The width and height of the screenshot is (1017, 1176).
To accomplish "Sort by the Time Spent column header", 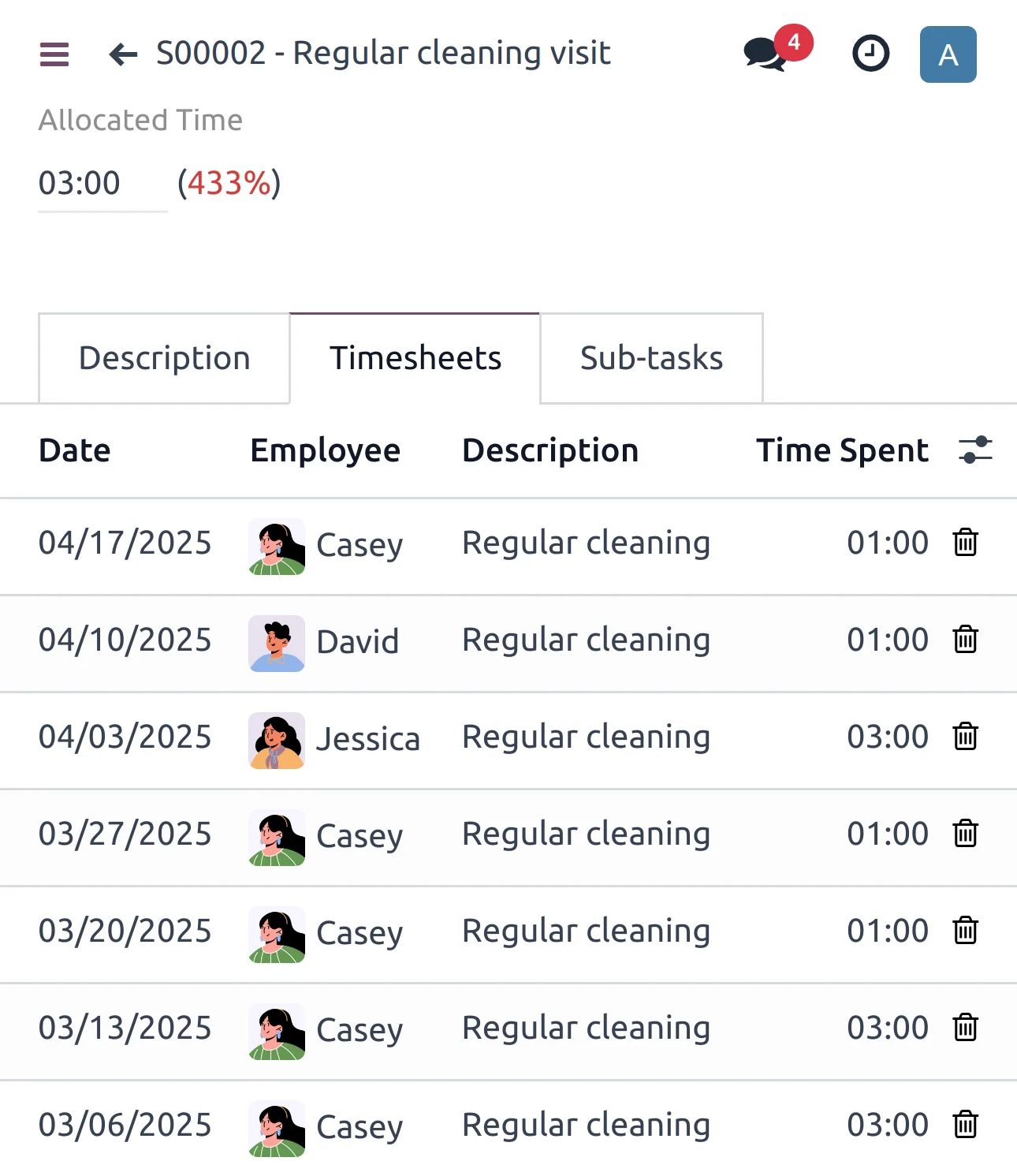I will (x=842, y=450).
